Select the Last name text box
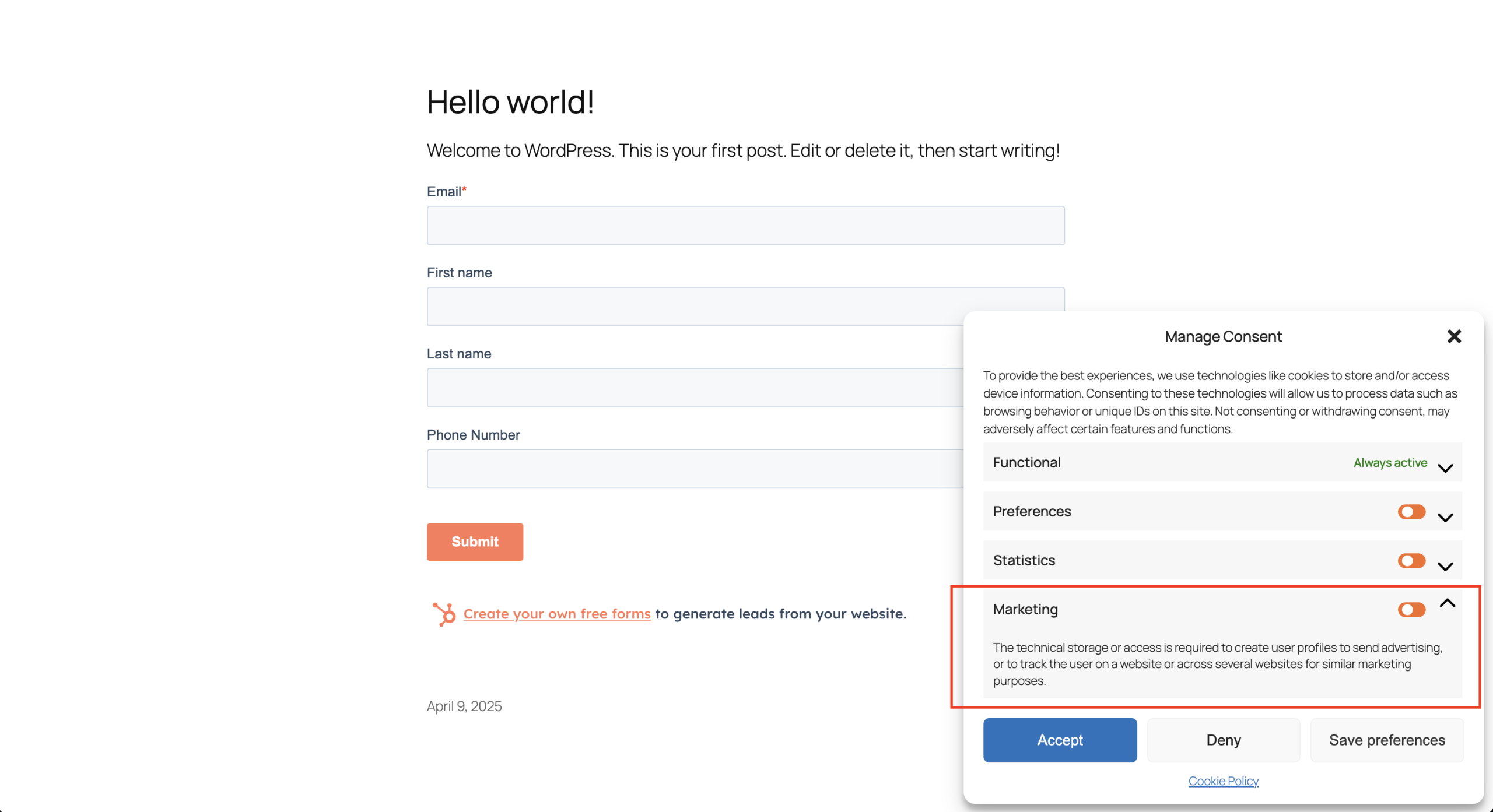The width and height of the screenshot is (1493, 812). click(695, 387)
